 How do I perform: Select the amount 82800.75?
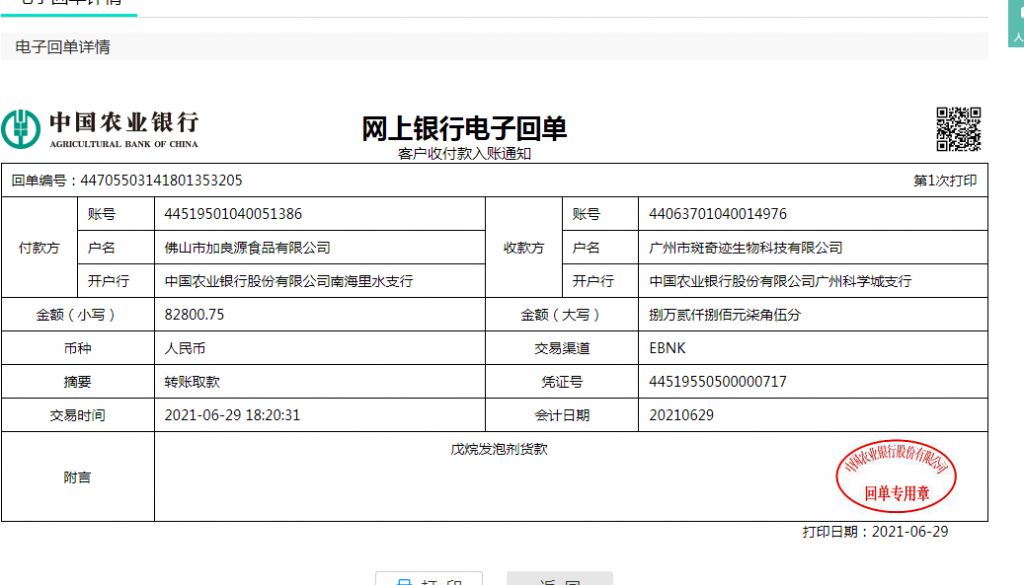click(194, 315)
